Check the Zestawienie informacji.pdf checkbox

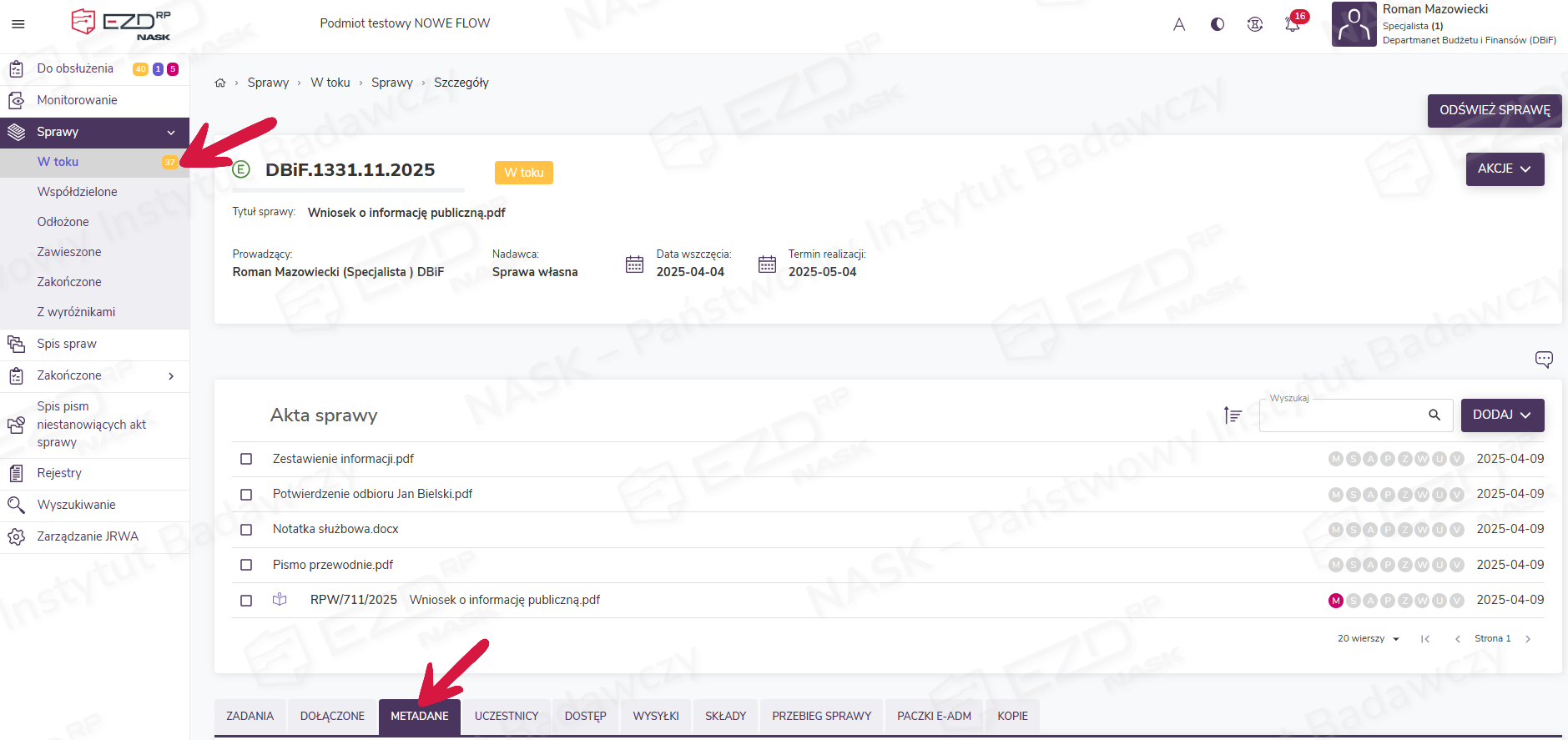click(x=246, y=459)
